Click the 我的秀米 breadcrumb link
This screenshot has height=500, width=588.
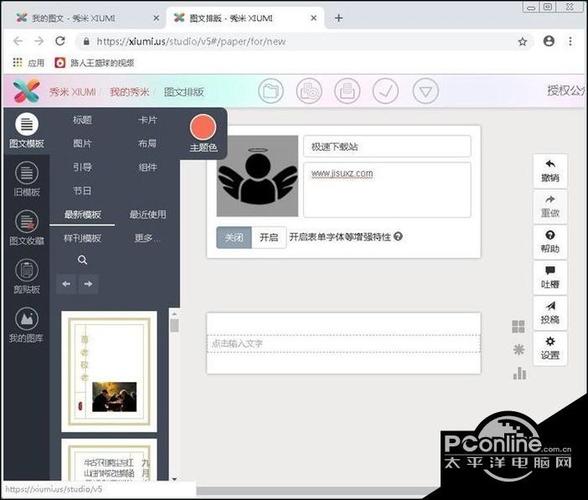[x=129, y=92]
